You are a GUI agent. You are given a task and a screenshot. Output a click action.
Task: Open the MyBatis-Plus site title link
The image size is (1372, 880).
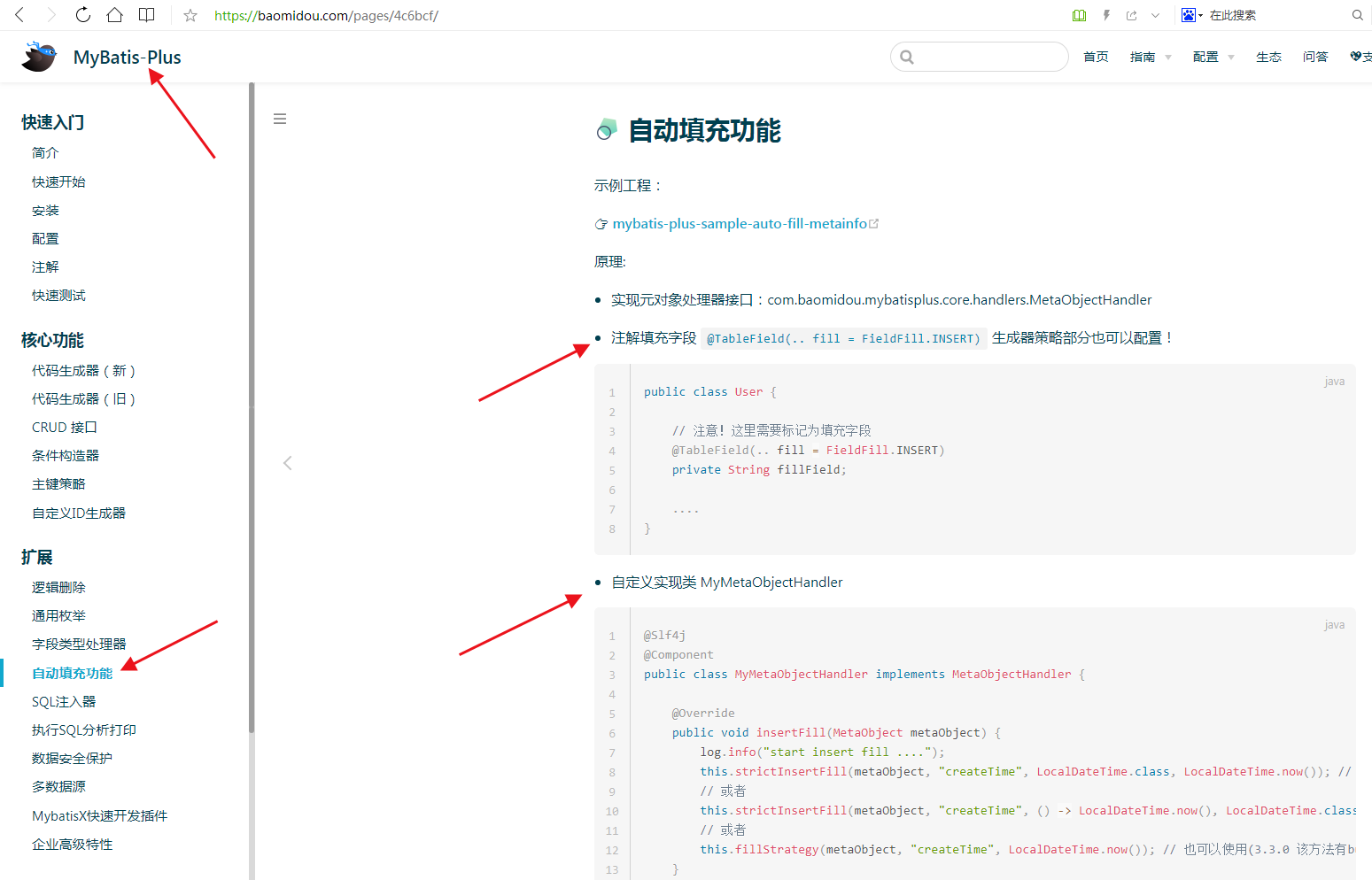128,58
